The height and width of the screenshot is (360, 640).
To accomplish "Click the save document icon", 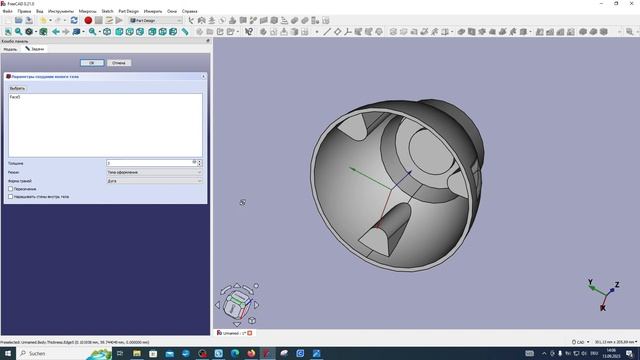I will tap(29, 20).
